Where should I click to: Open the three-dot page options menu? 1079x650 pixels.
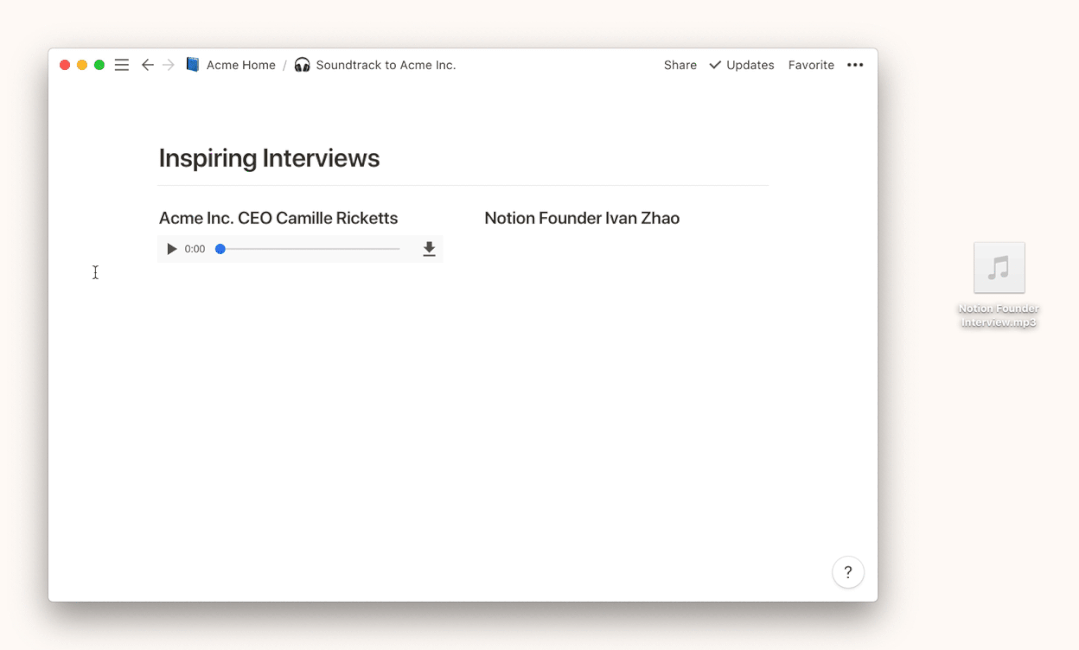coord(855,65)
